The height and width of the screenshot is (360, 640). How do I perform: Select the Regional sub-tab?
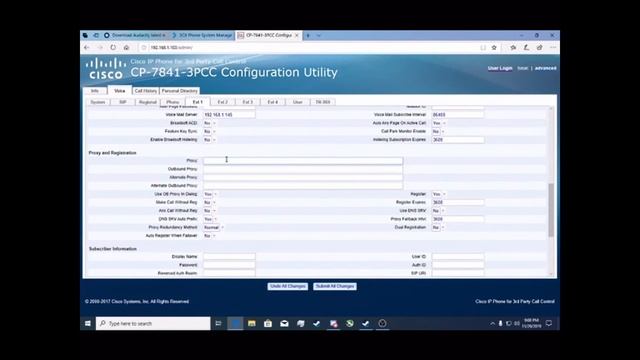tap(148, 102)
